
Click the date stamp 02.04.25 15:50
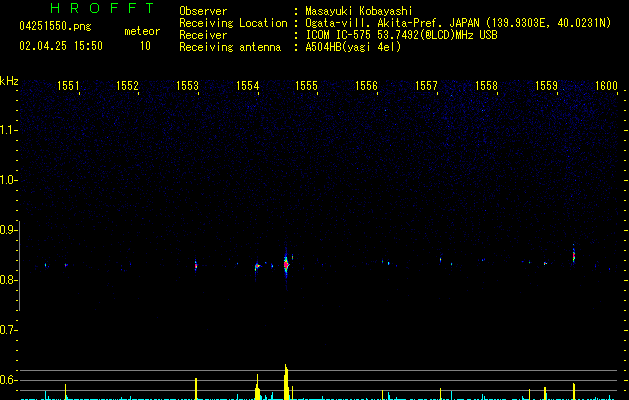coord(61,46)
